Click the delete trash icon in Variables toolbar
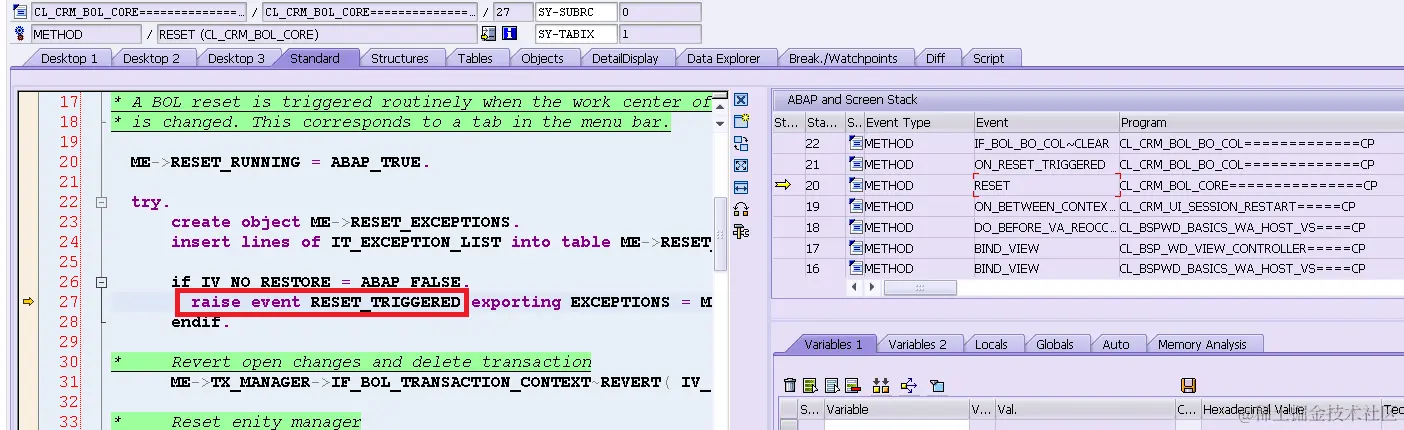 [790, 385]
